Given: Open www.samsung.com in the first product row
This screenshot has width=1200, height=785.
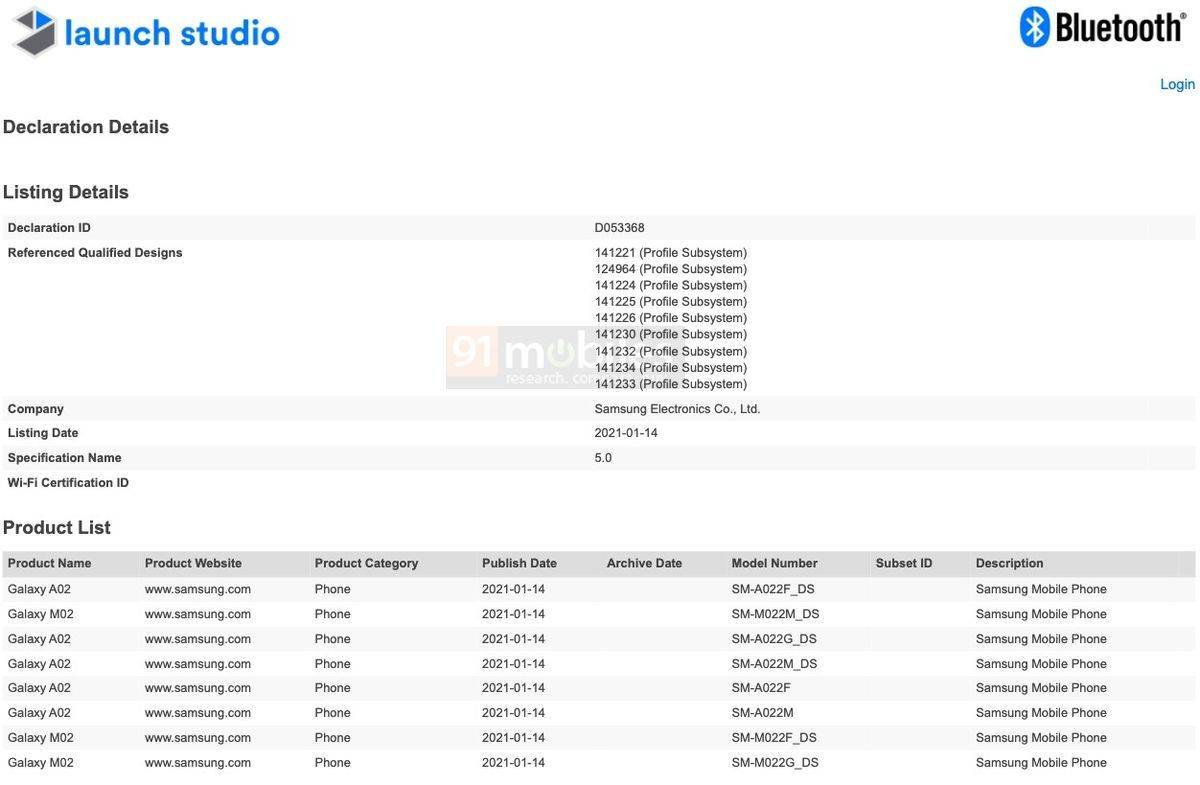Looking at the screenshot, I should click(x=197, y=590).
